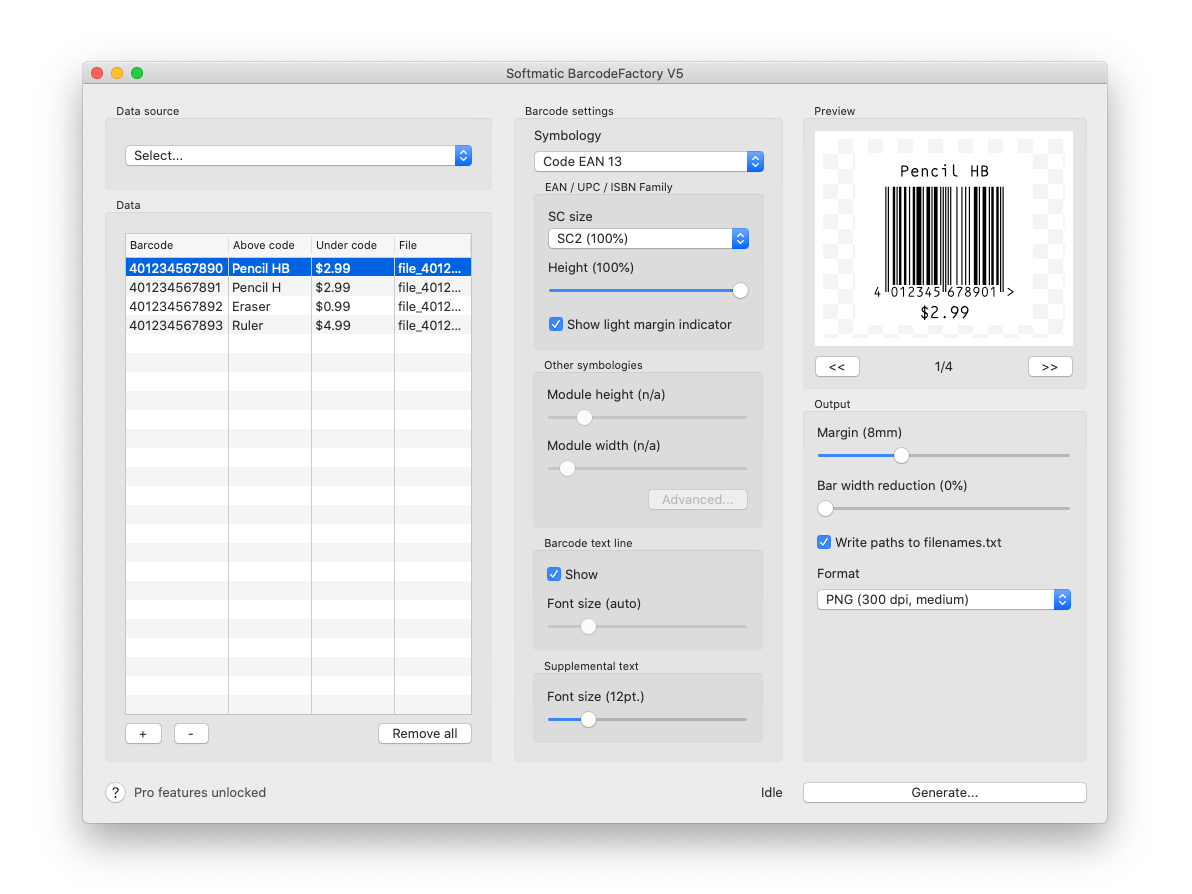Change SC size via the SC2 dropdown
This screenshot has height=894, width=1192.
click(x=648, y=238)
